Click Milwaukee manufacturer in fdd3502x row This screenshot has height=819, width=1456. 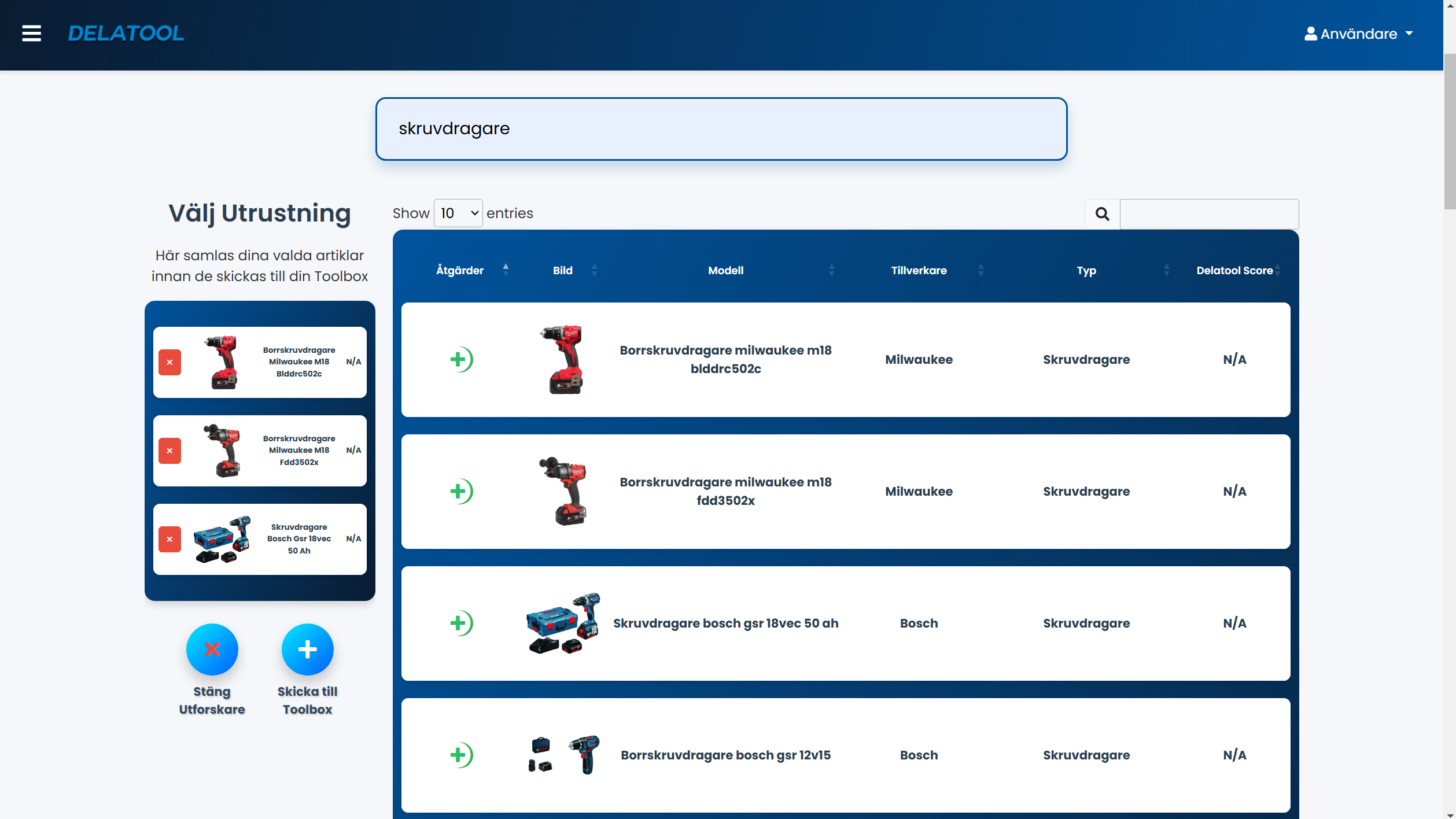coord(919,492)
